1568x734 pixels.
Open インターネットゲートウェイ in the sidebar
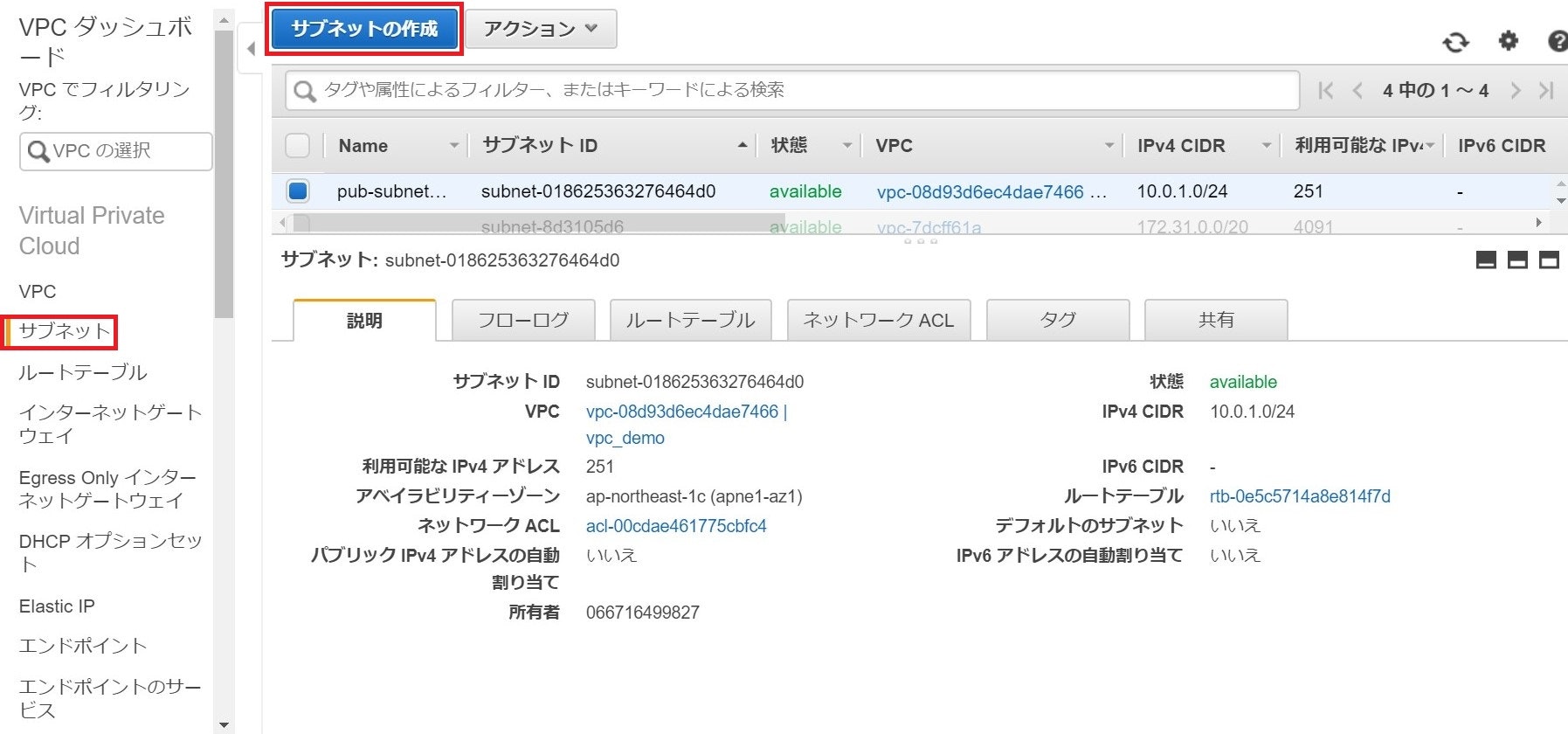coord(110,424)
